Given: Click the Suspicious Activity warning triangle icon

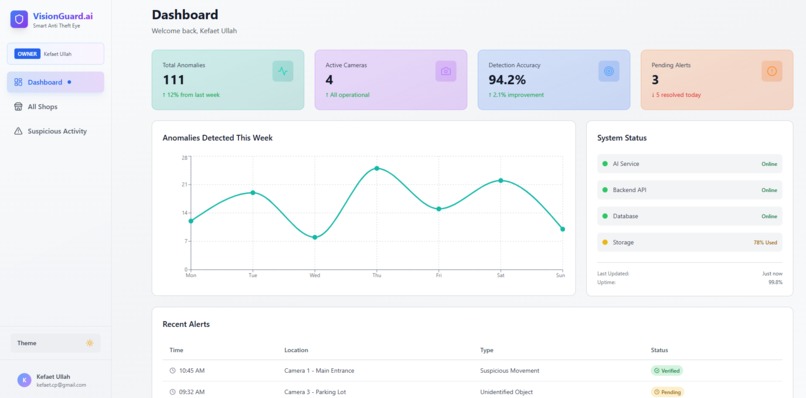Looking at the screenshot, I should pos(19,131).
